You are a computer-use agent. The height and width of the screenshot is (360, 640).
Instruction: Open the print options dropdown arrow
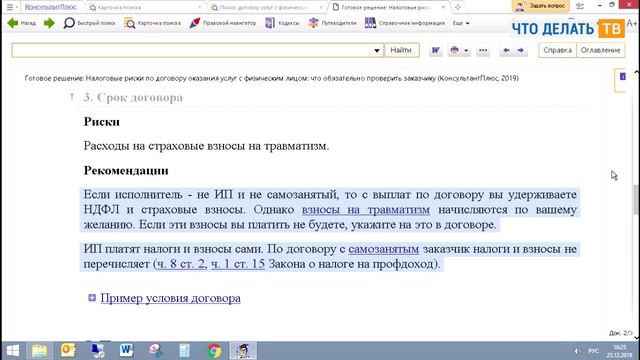[x=466, y=51]
